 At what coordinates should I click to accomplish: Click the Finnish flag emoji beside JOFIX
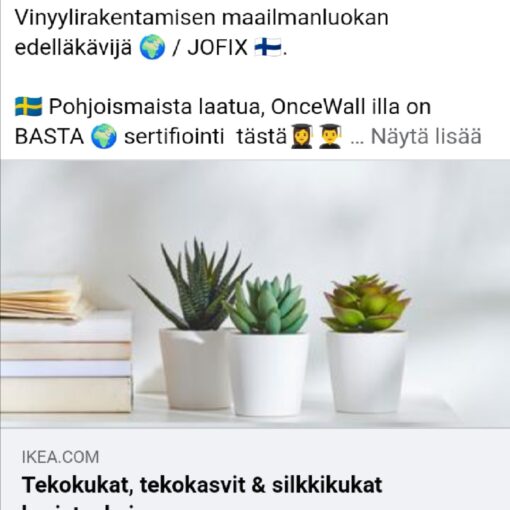coord(268,47)
